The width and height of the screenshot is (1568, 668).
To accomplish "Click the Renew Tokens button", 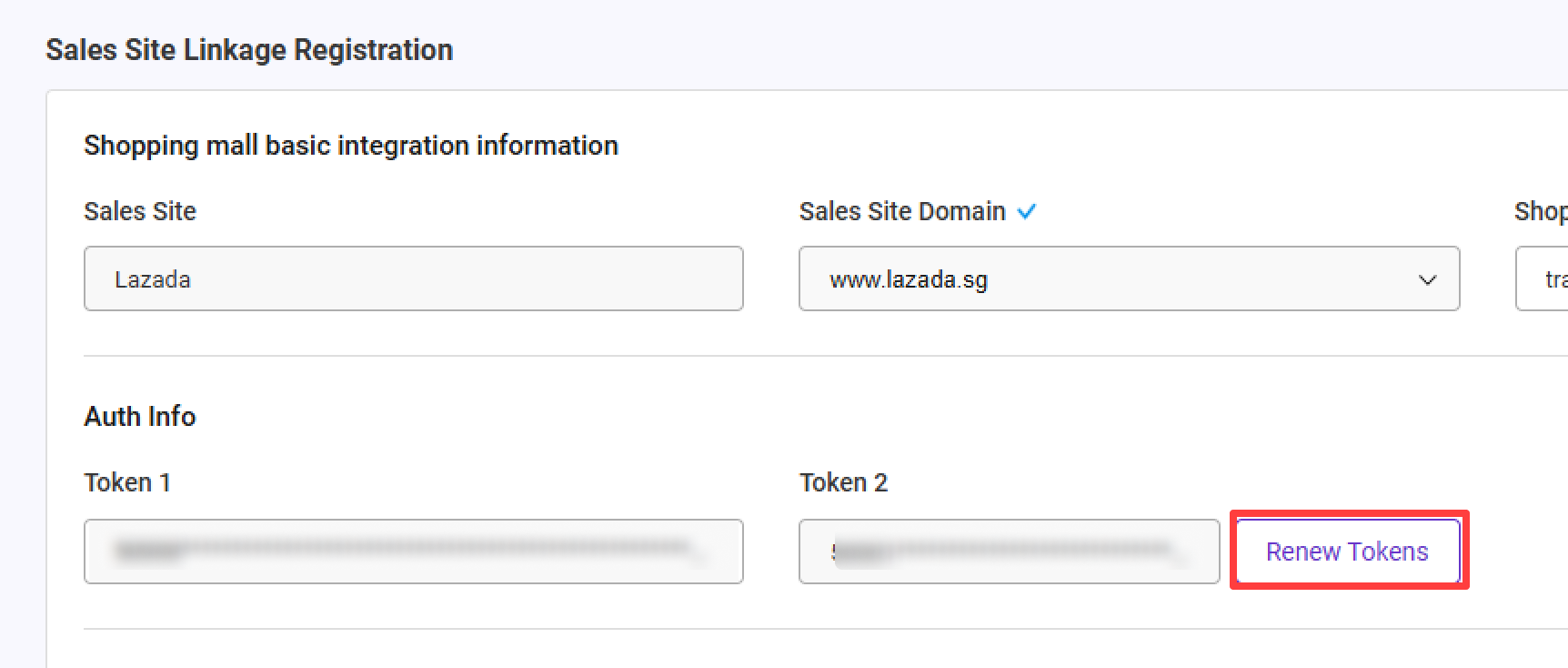I will tap(1348, 552).
